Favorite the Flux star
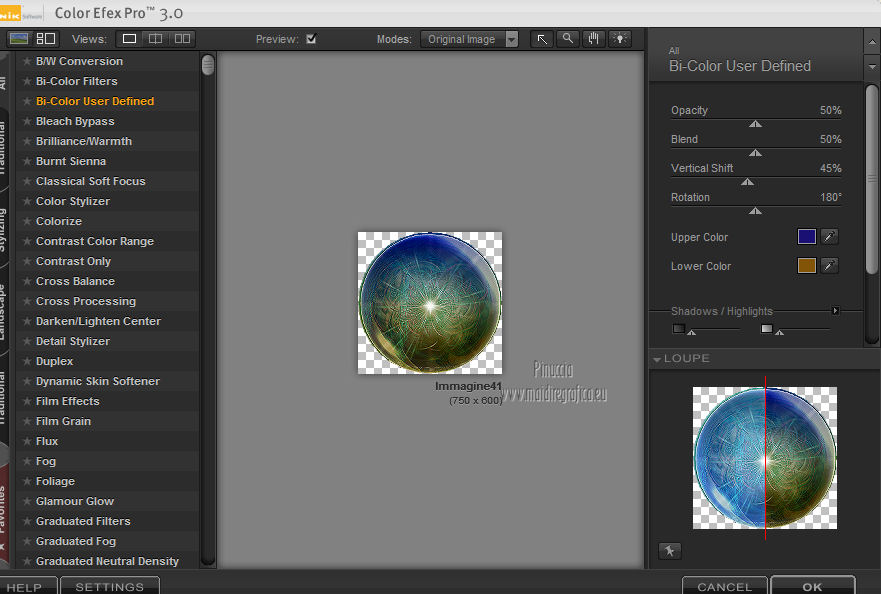This screenshot has width=881, height=594. (26, 441)
